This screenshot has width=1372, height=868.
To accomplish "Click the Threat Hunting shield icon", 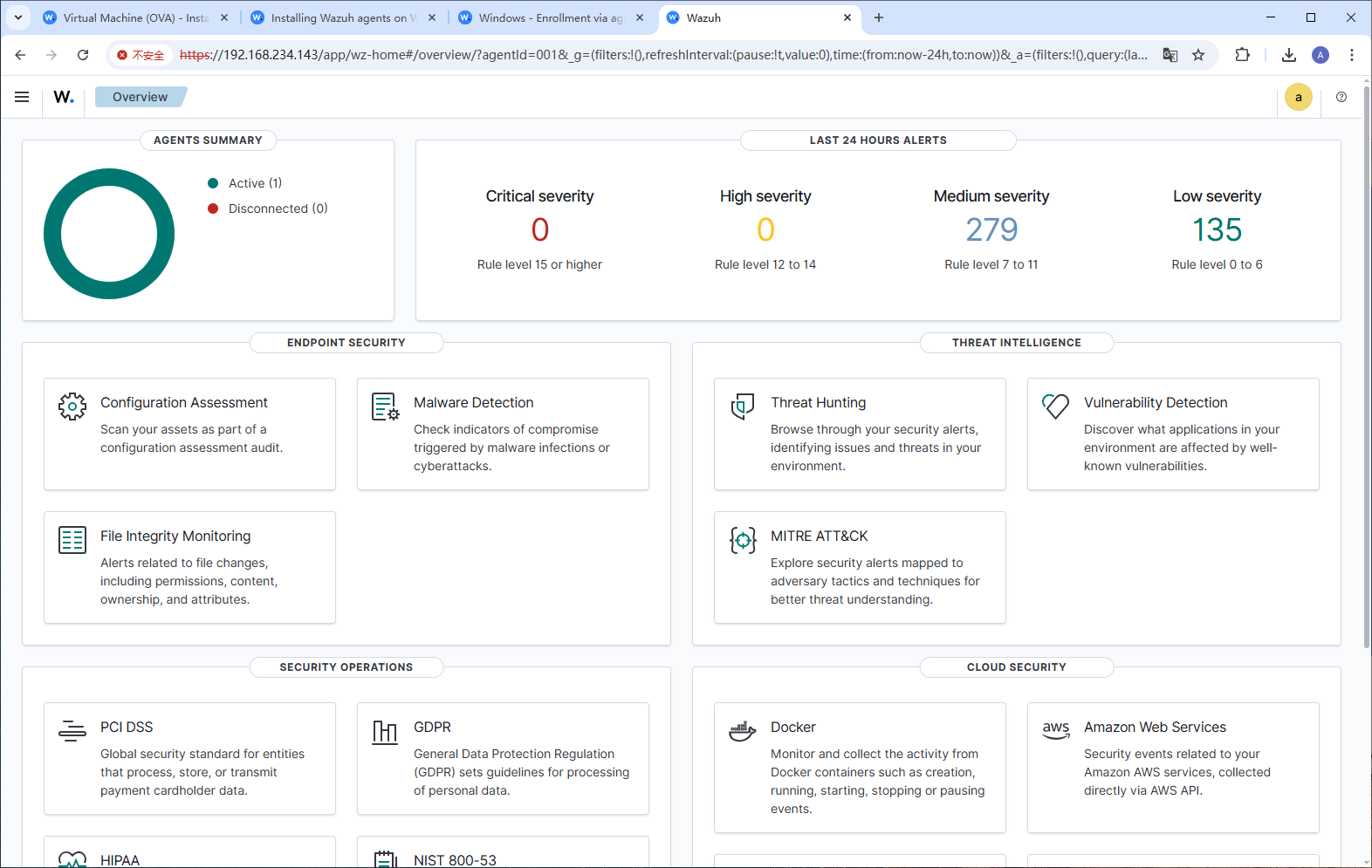I will coord(743,406).
